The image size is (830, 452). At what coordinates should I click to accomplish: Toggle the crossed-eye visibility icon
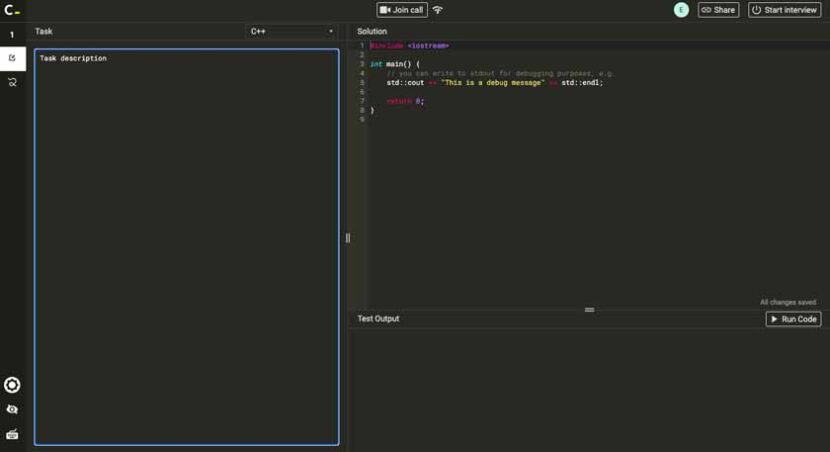point(12,409)
